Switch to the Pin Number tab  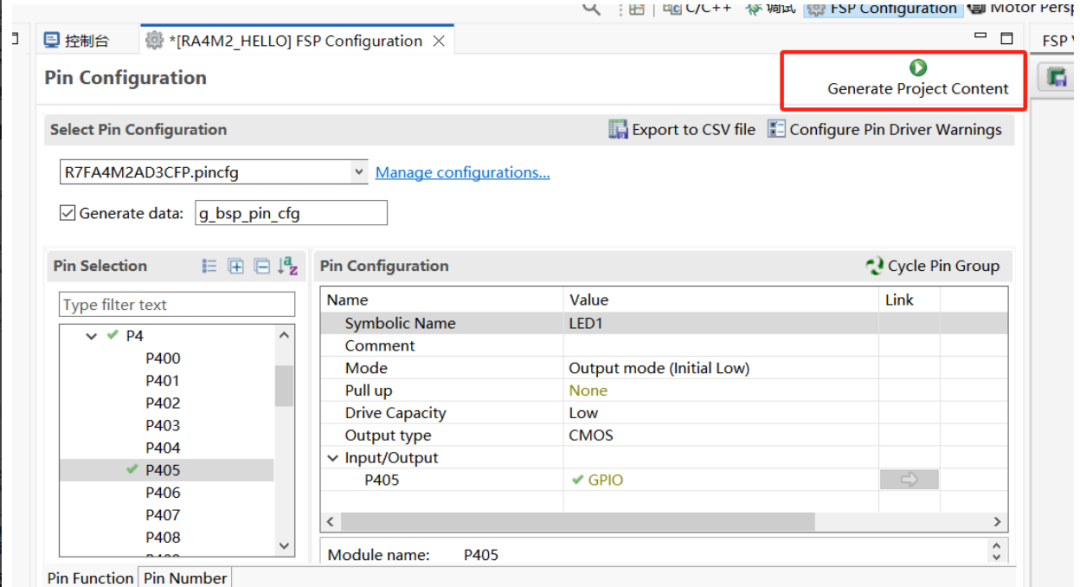click(185, 577)
